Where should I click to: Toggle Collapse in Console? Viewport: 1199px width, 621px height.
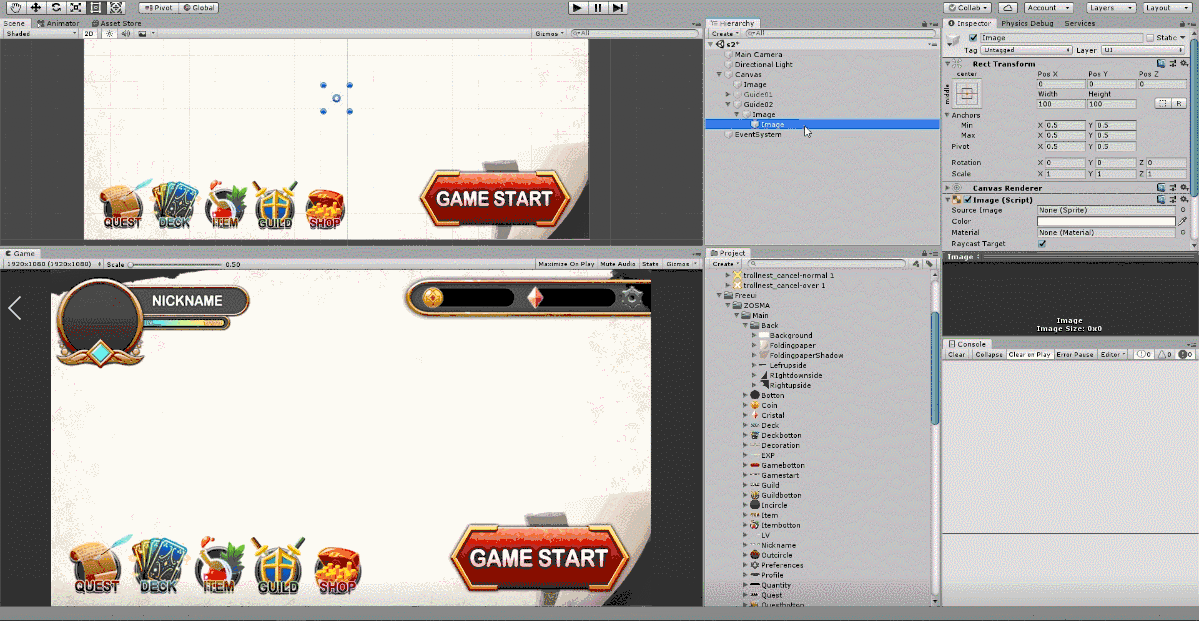[988, 355]
